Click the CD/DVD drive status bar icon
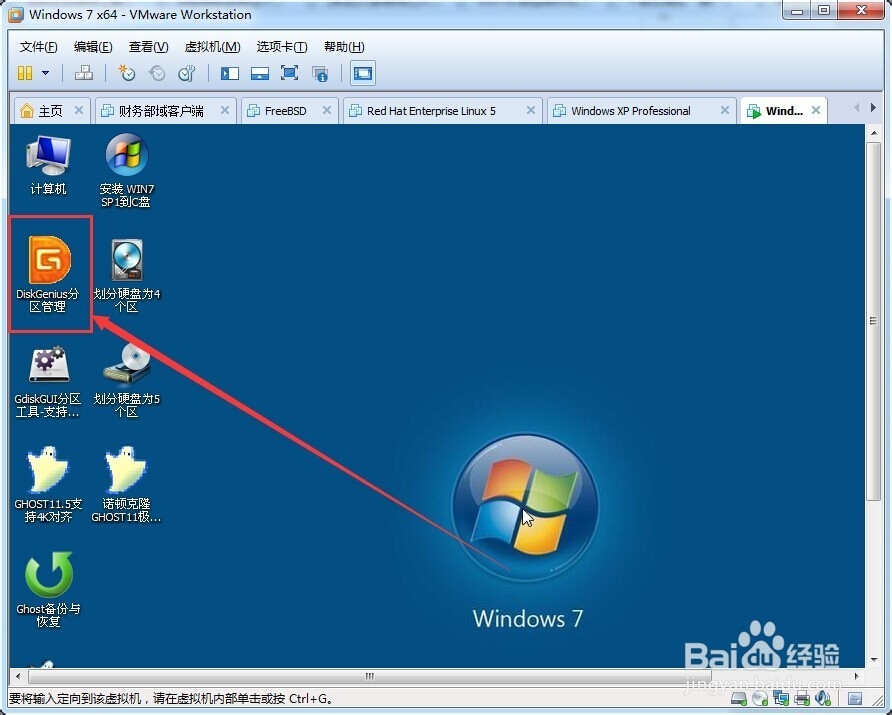Image resolution: width=892 pixels, height=715 pixels. [759, 697]
